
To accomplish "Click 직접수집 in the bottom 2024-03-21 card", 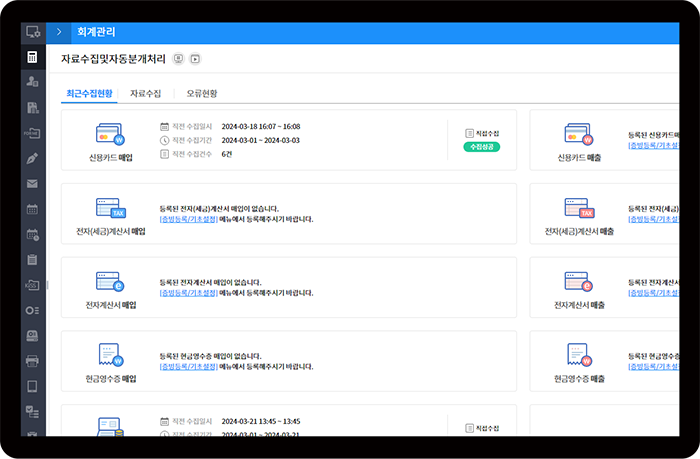I will click(x=482, y=428).
